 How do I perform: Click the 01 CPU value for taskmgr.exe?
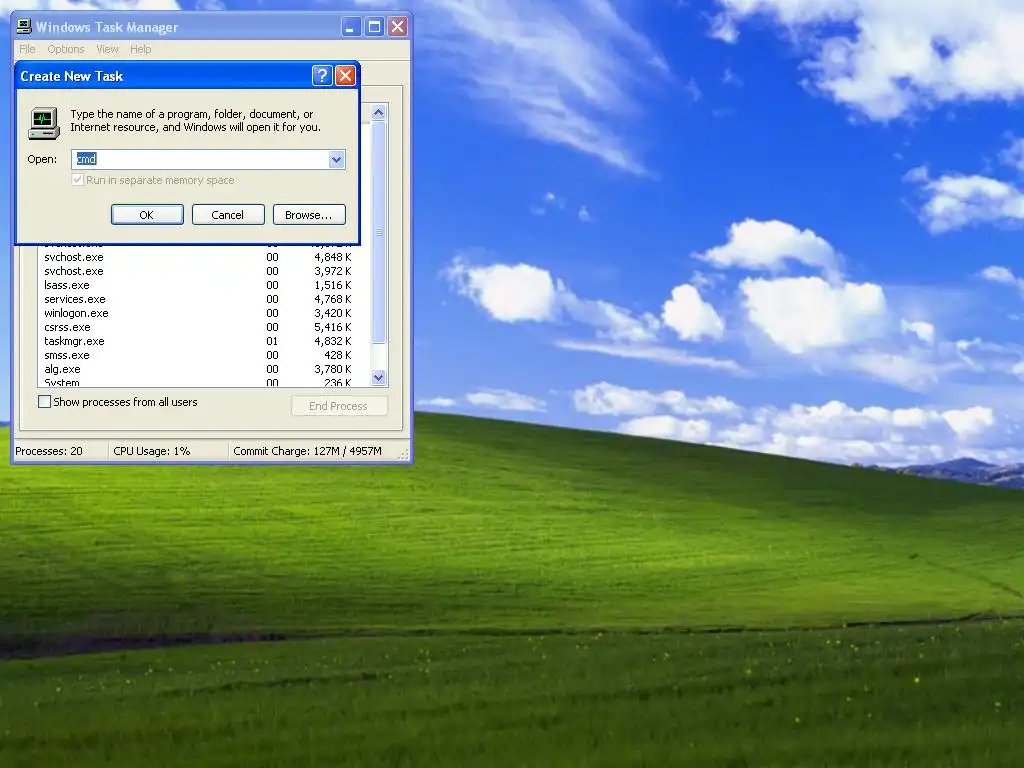pos(272,341)
